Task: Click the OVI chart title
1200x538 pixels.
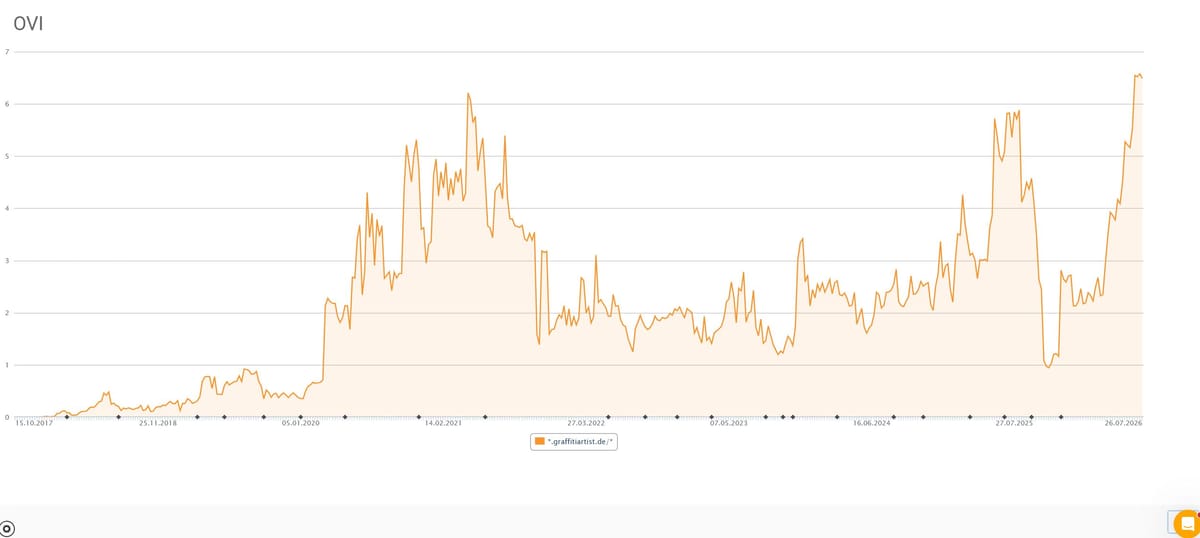Action: coord(28,24)
